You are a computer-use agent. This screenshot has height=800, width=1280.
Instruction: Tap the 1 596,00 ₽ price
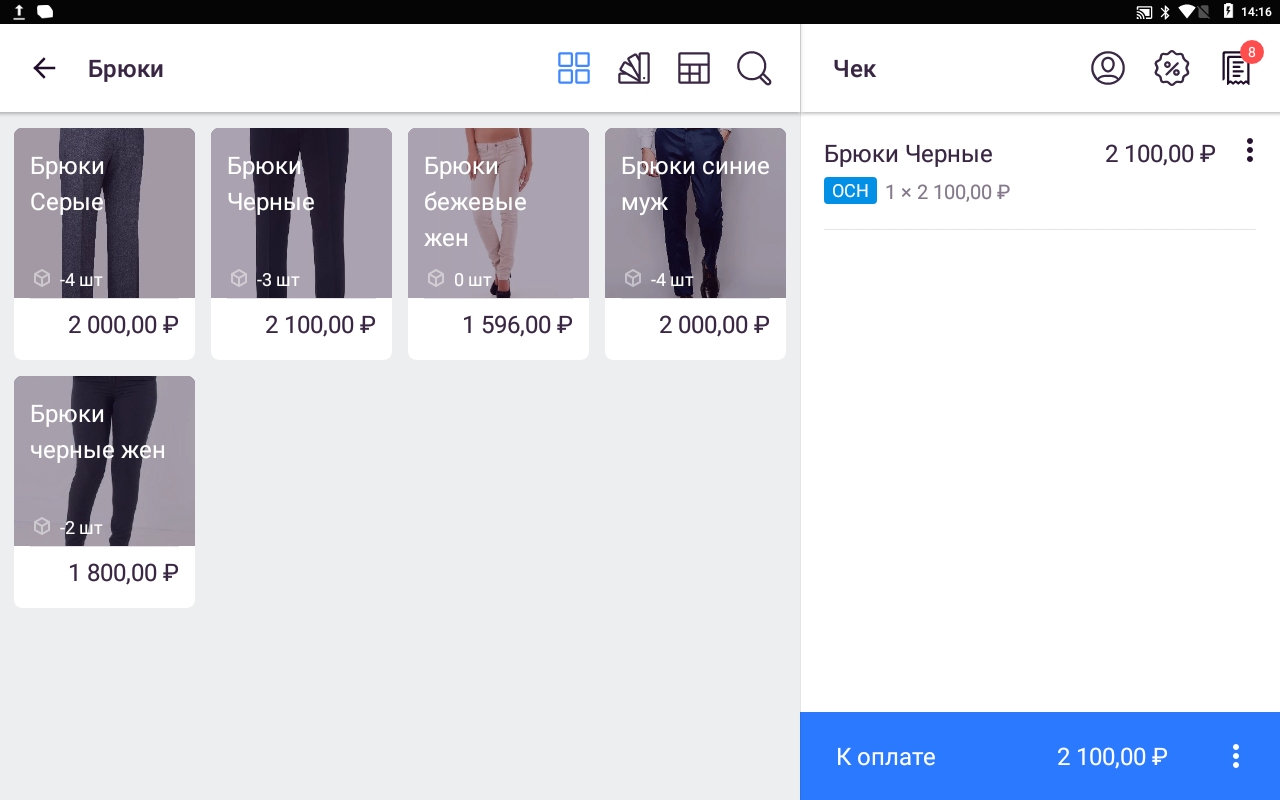pos(517,325)
